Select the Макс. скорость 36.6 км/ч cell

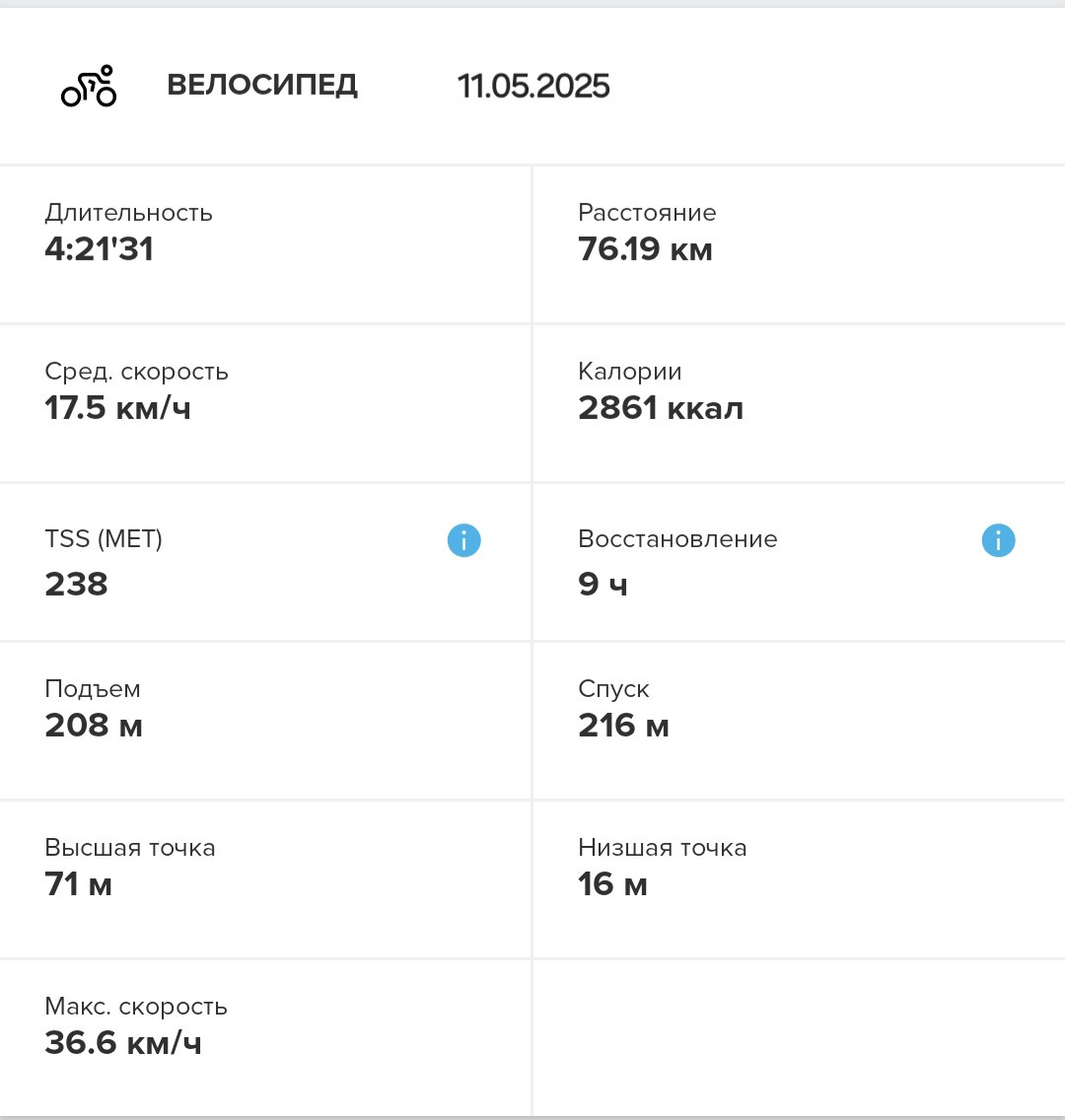pyautogui.click(x=265, y=1038)
